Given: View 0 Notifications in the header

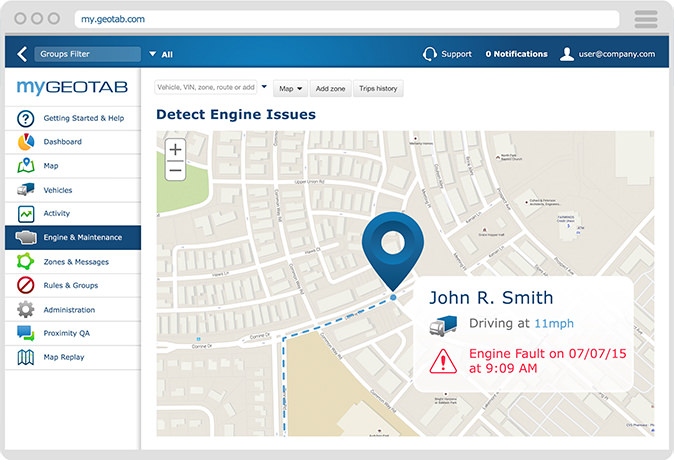Looking at the screenshot, I should 517,54.
